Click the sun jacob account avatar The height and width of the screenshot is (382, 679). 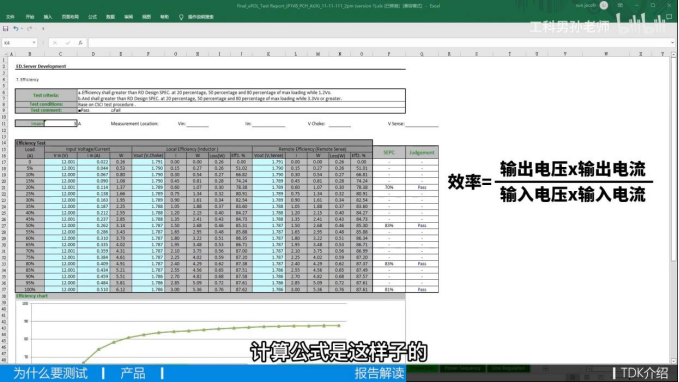coord(604,5)
